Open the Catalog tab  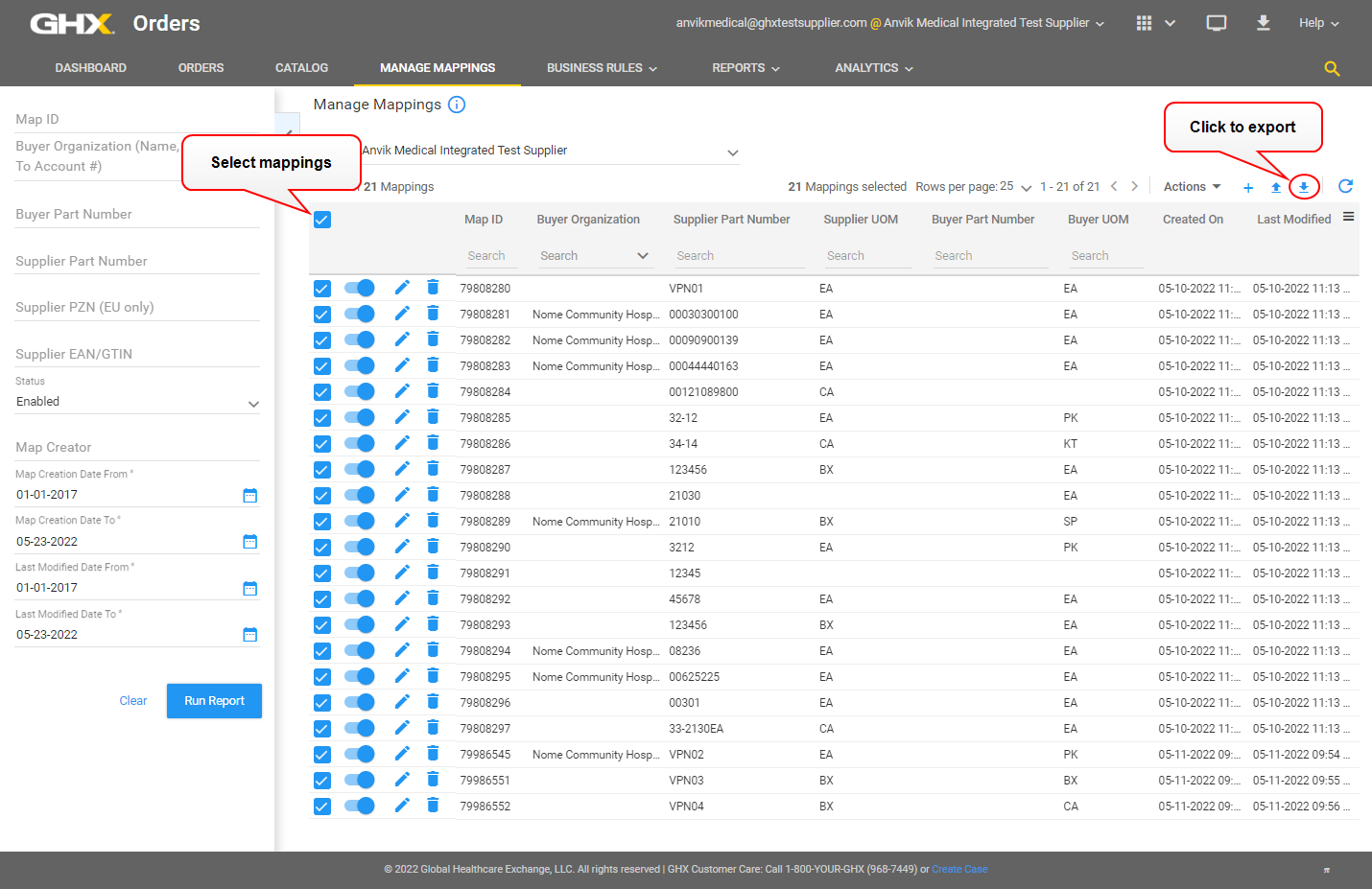tap(301, 68)
